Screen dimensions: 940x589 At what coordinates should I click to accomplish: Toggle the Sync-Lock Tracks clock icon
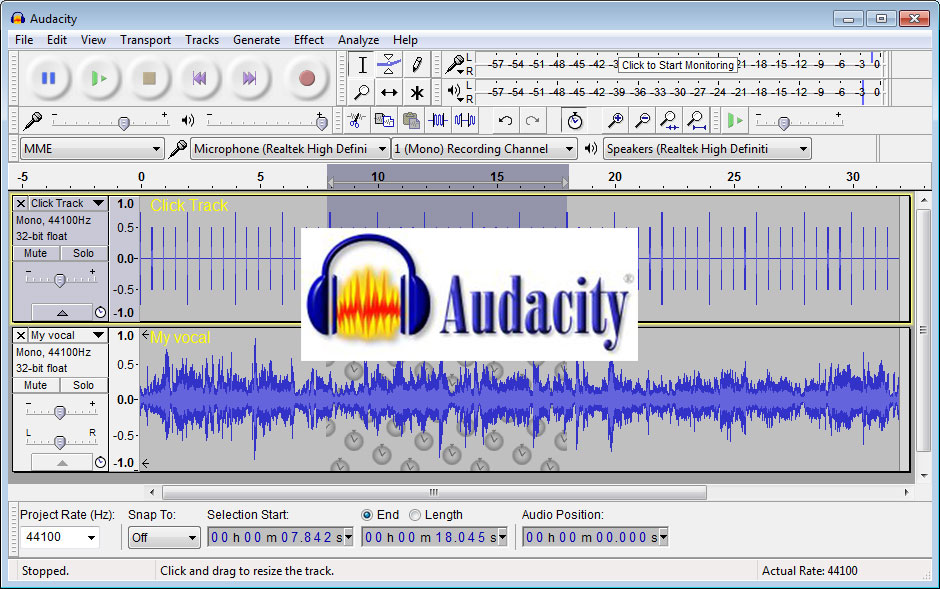pyautogui.click(x=574, y=120)
